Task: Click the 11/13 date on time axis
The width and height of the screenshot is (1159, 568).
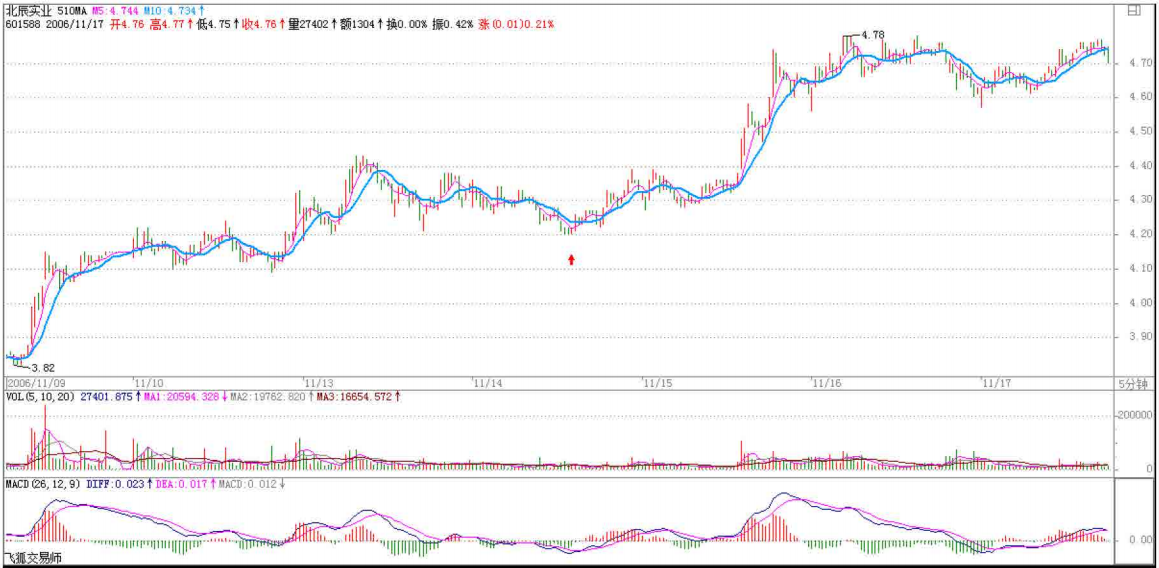Action: coord(320,383)
